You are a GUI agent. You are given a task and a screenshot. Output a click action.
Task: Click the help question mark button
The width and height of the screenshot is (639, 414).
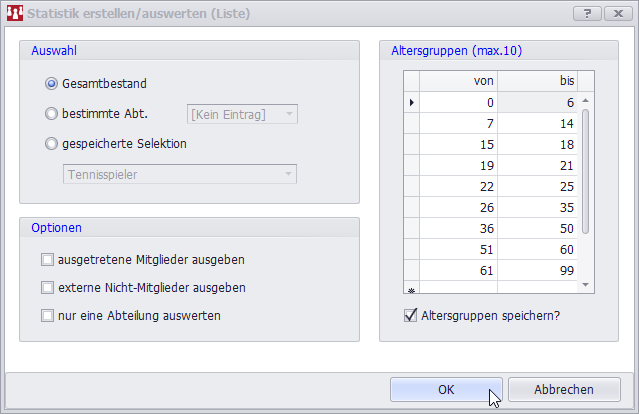(x=591, y=13)
